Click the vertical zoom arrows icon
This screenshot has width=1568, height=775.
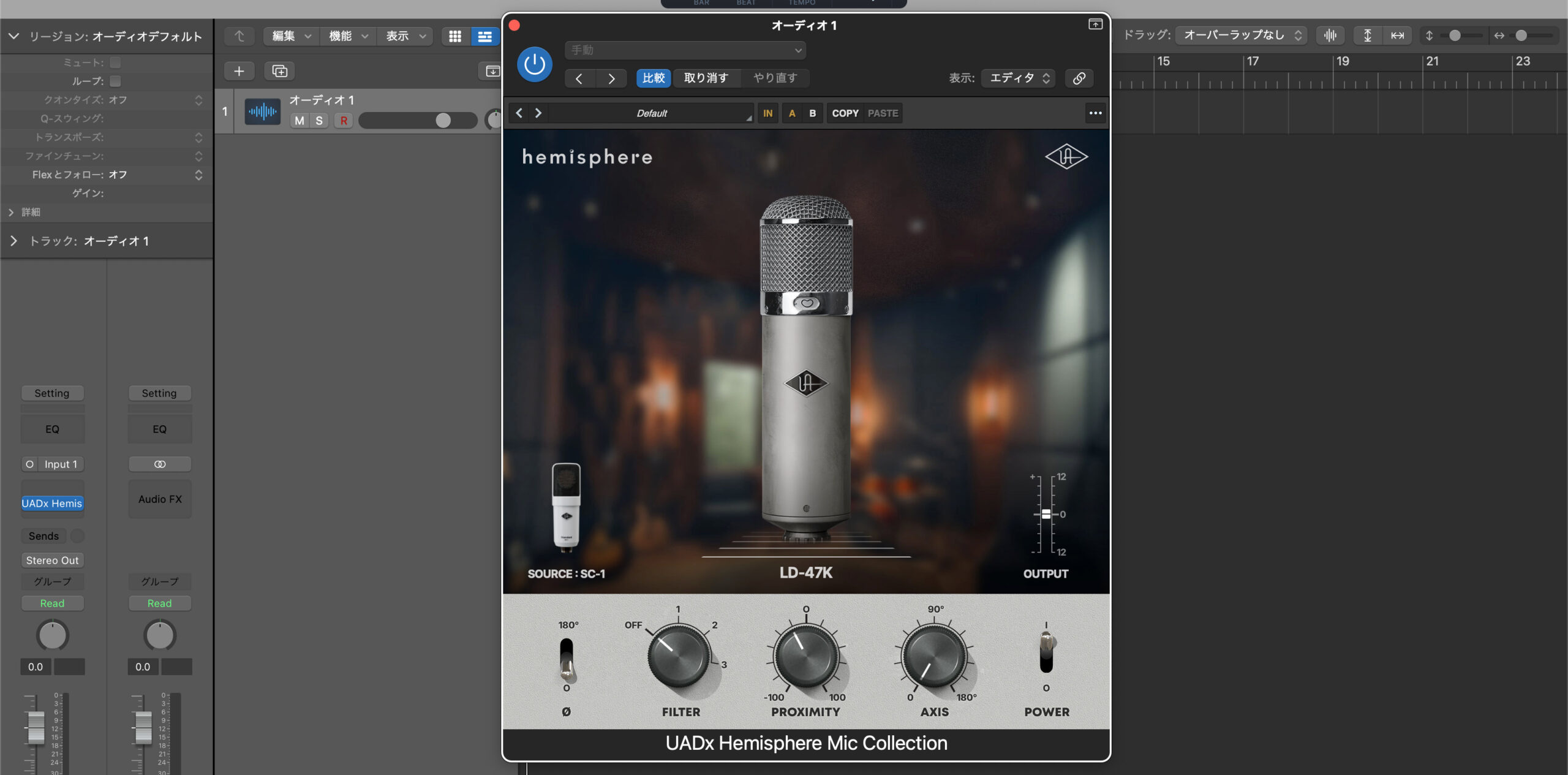point(1429,36)
